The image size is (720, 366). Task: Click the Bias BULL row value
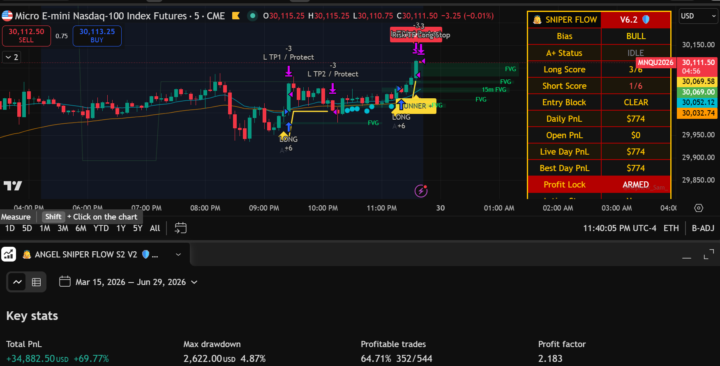pyautogui.click(x=636, y=36)
